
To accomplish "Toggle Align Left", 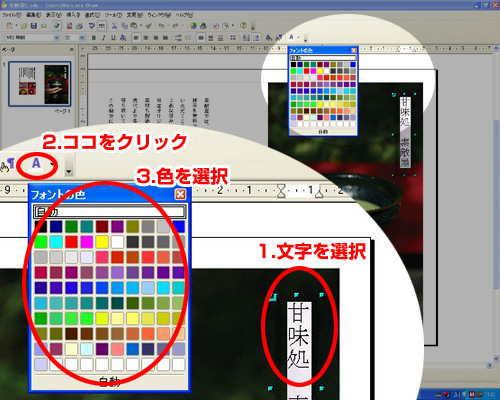I will tap(136, 37).
